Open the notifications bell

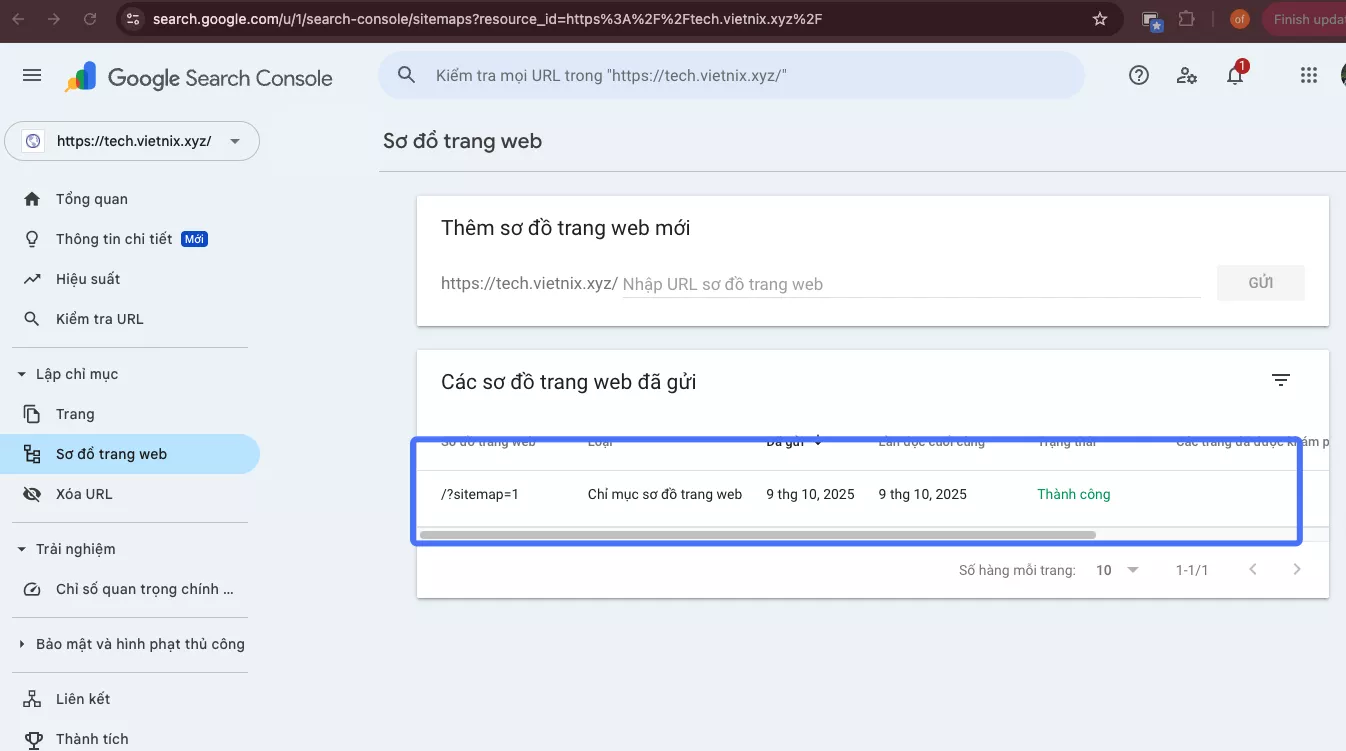click(1235, 75)
